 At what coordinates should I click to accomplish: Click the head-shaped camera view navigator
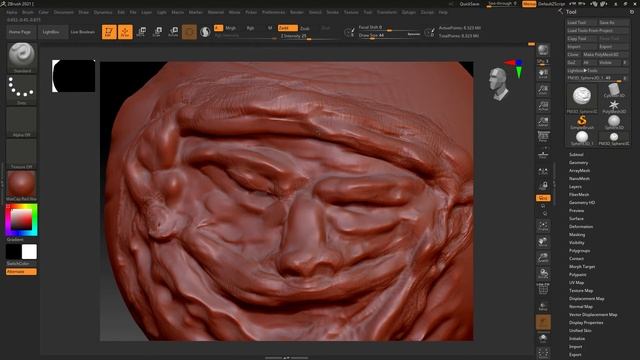click(x=499, y=84)
